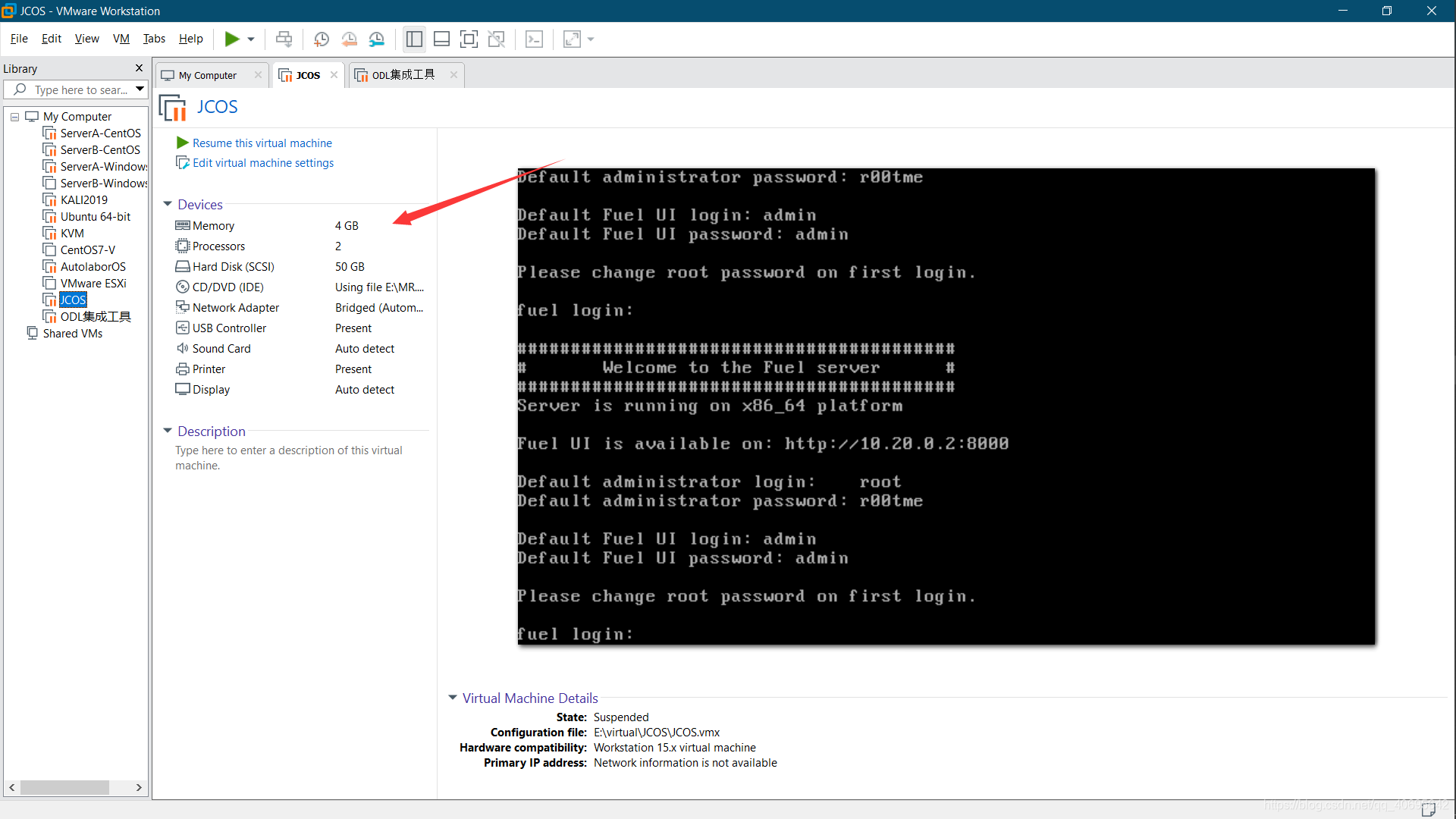This screenshot has width=1456, height=819.
Task: Click the CD/DVD (IDE) device
Action: pos(300,287)
